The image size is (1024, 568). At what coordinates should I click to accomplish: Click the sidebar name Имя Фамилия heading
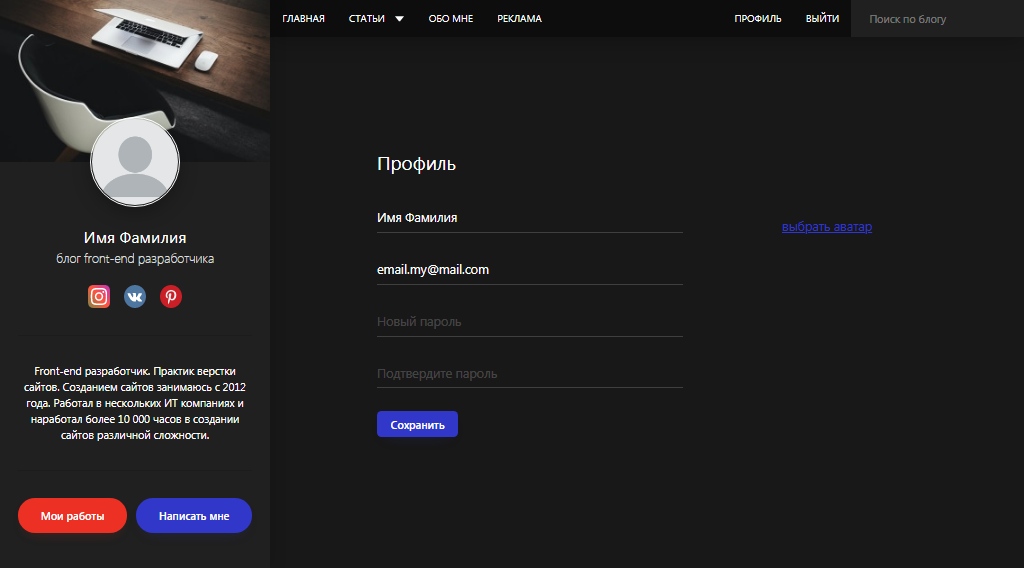coord(135,238)
